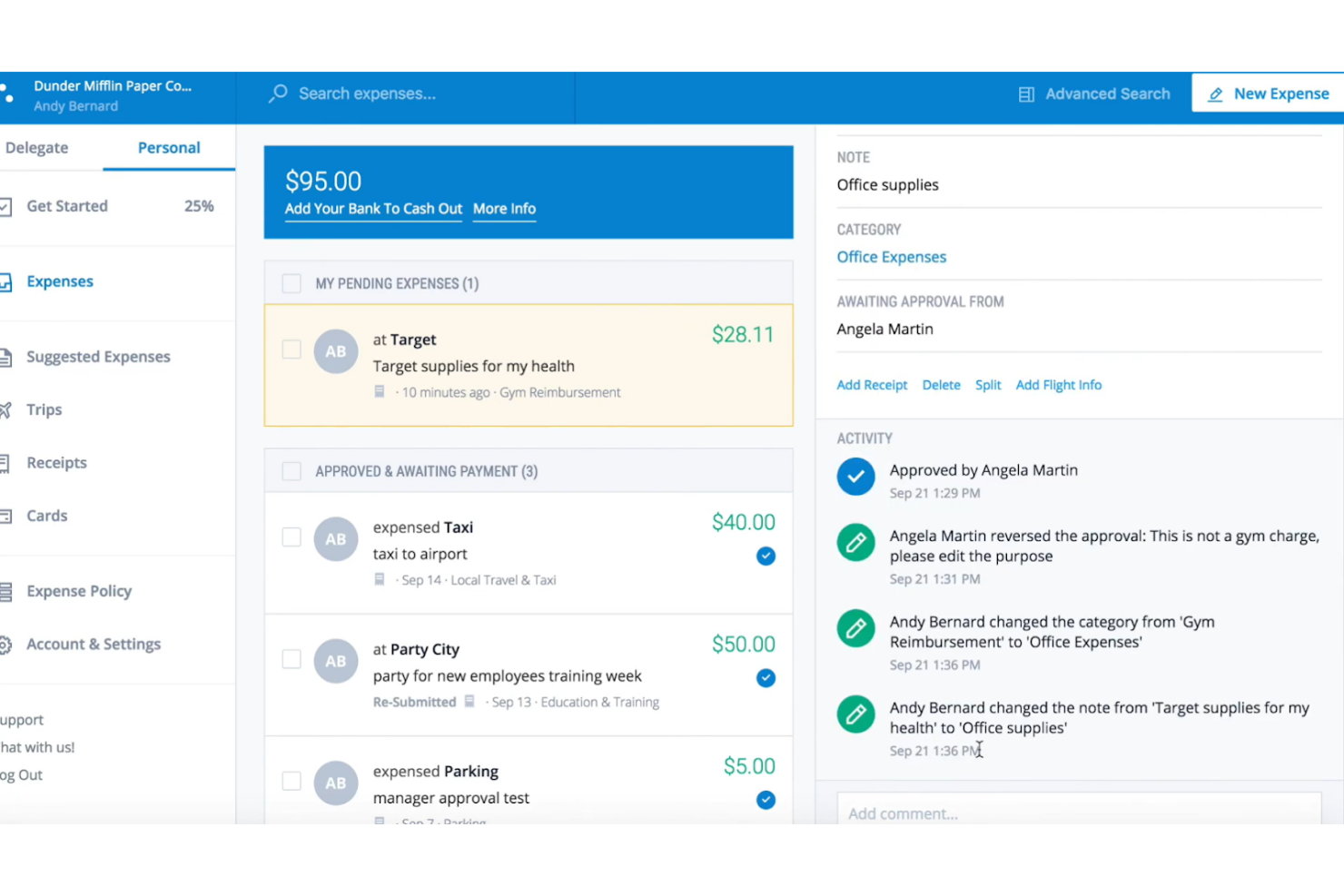1344x896 pixels.
Task: Click the New Expense button
Action: pos(1270,93)
